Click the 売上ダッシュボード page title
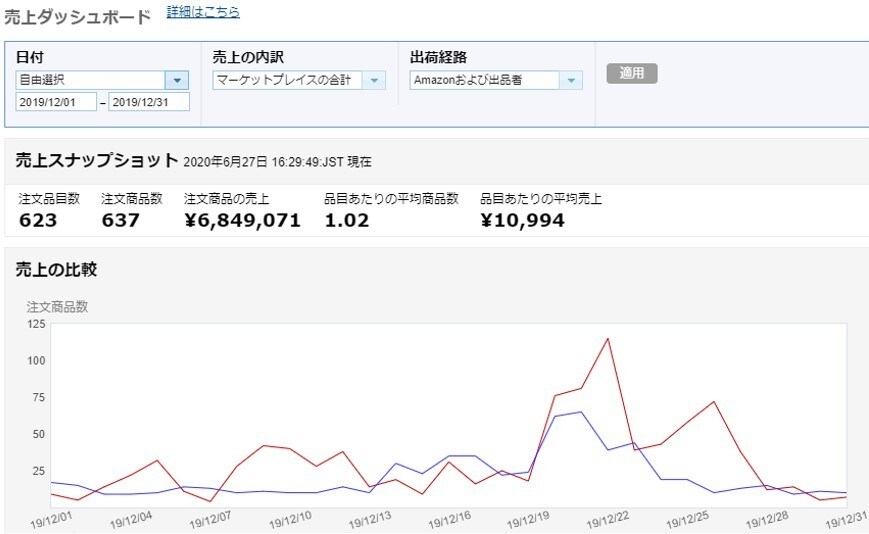The width and height of the screenshot is (869, 534). 78,17
